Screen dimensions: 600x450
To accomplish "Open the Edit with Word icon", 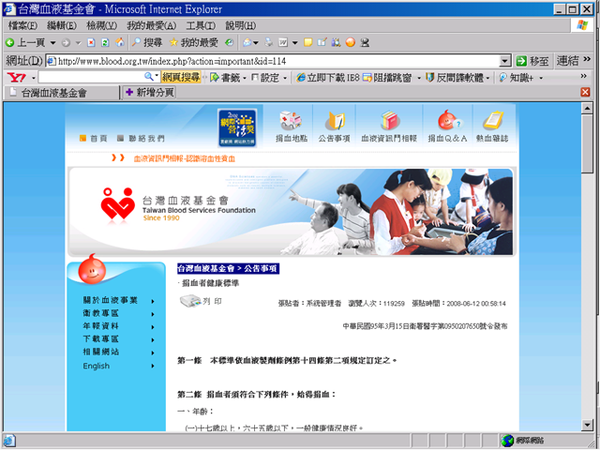I will click(x=283, y=42).
